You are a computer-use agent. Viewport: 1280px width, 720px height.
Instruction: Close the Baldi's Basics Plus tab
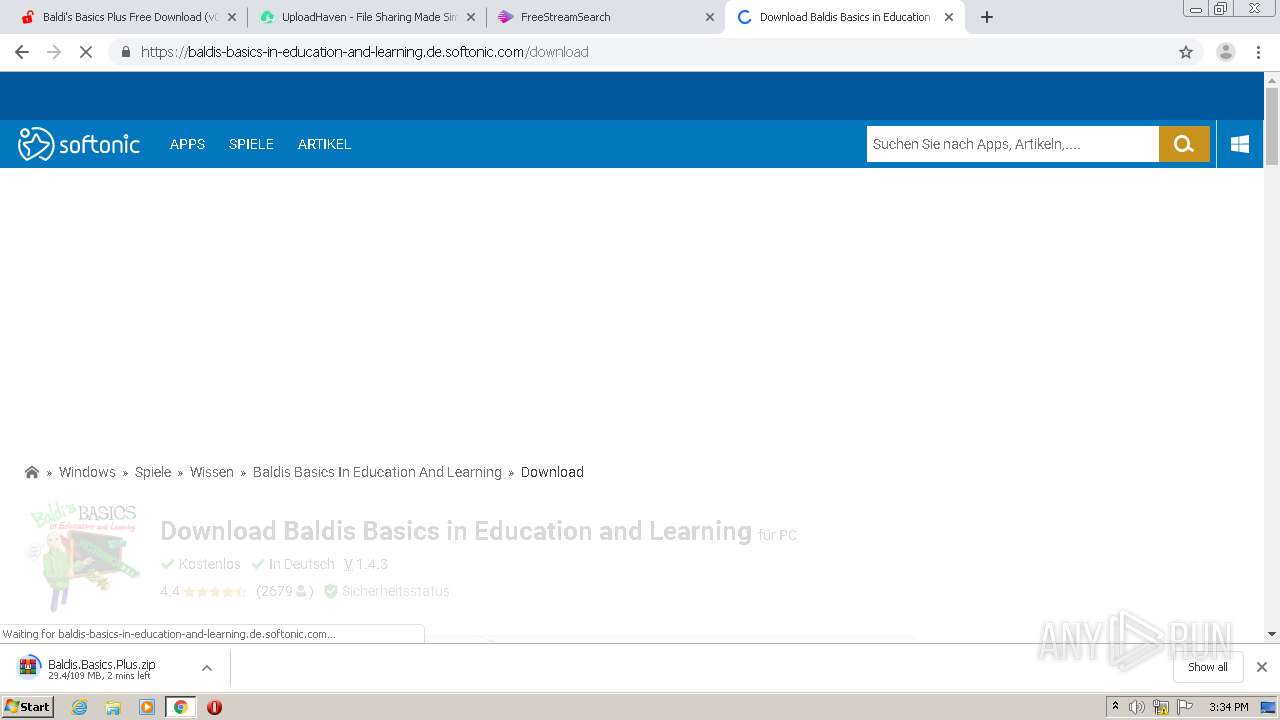pyautogui.click(x=232, y=17)
